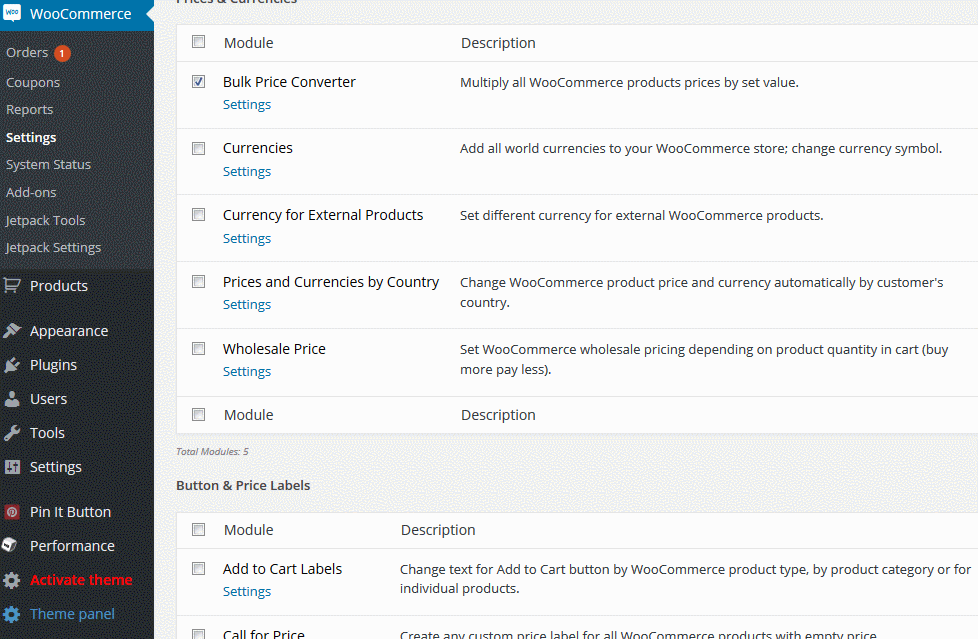Open Bulk Price Converter Settings link
The height and width of the screenshot is (639, 978).
coord(247,105)
